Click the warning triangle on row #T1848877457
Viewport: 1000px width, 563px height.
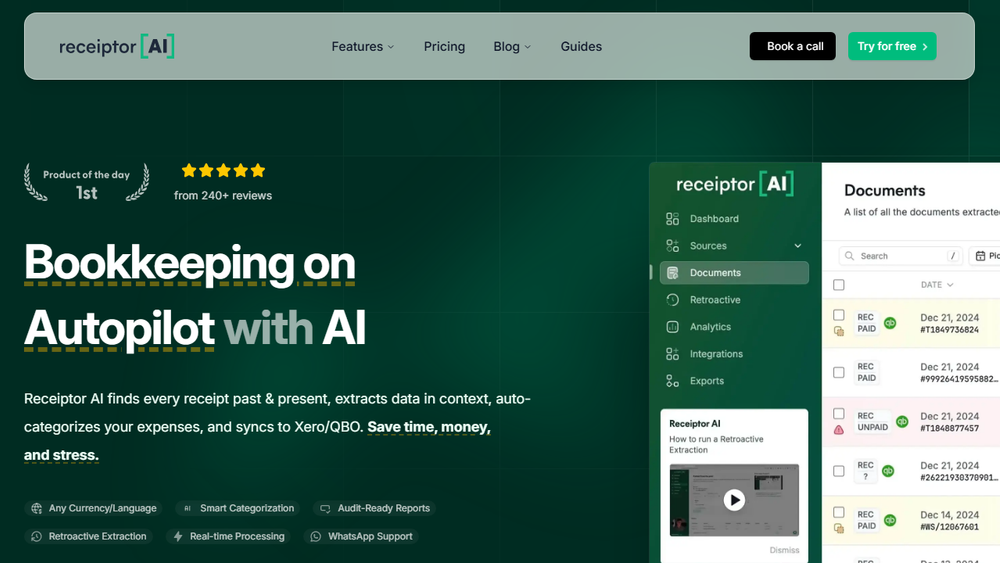pyautogui.click(x=839, y=430)
